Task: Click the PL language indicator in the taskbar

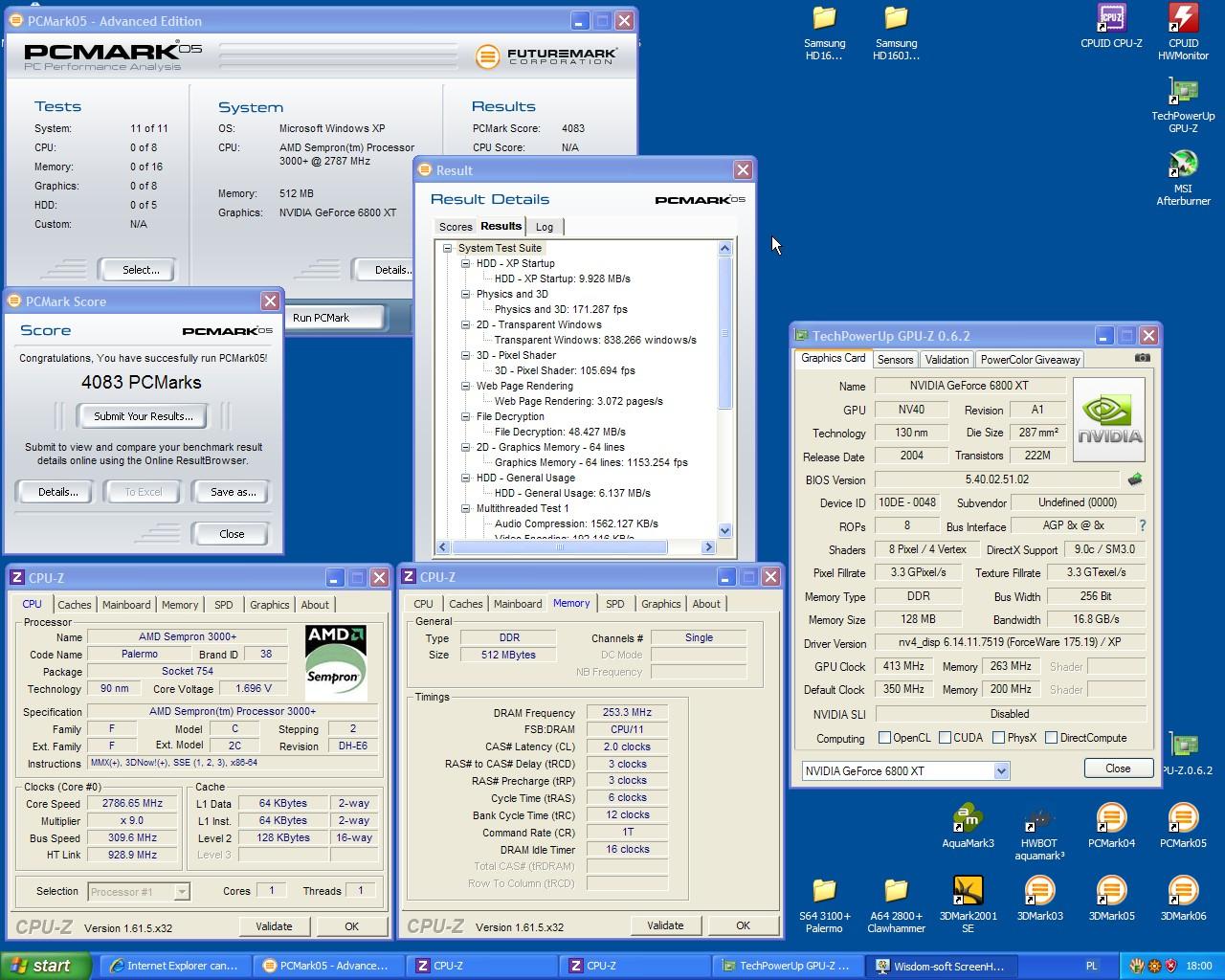Action: coord(1092,966)
